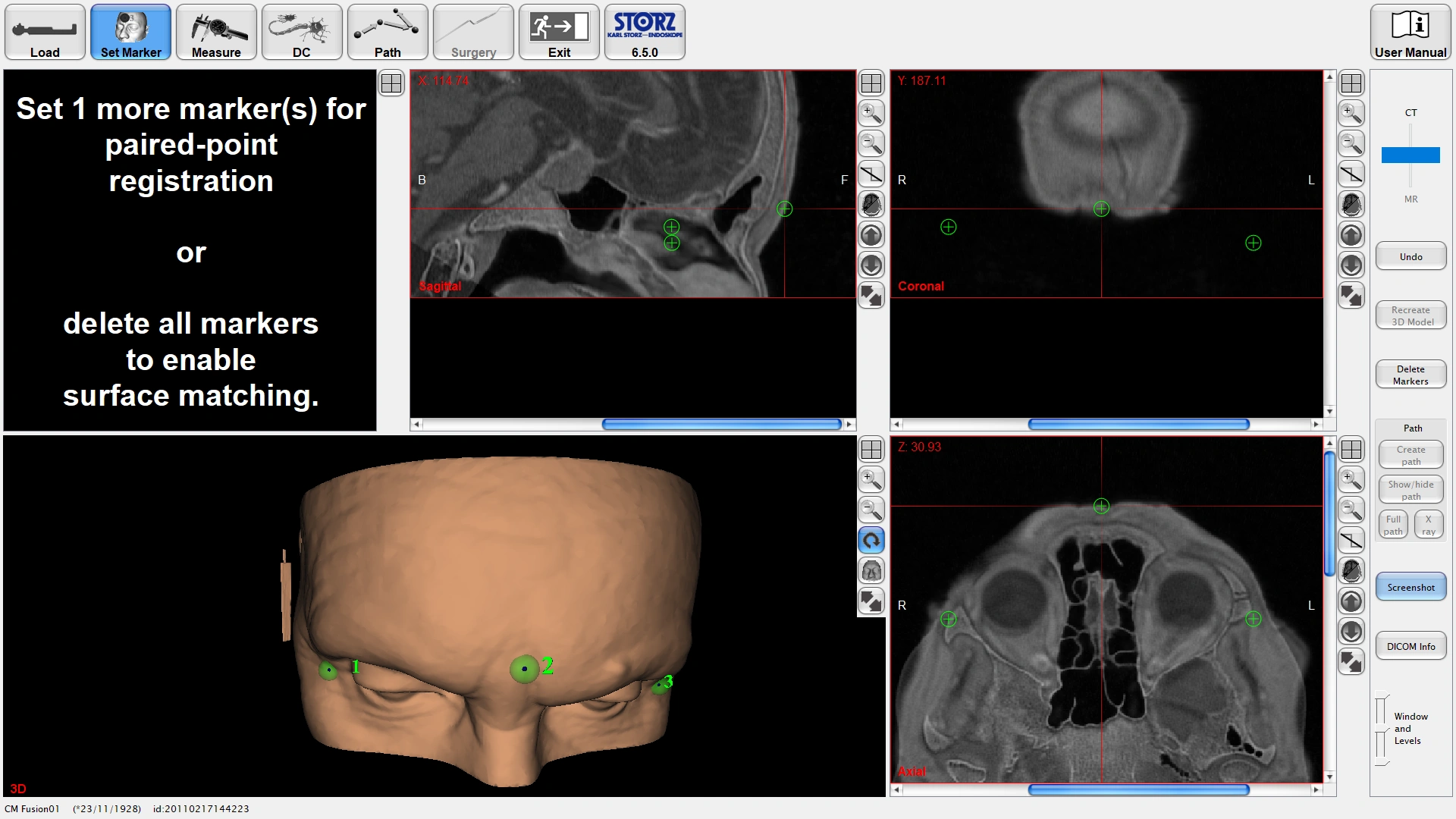
Task: Toggle X ray path display
Action: (1428, 525)
